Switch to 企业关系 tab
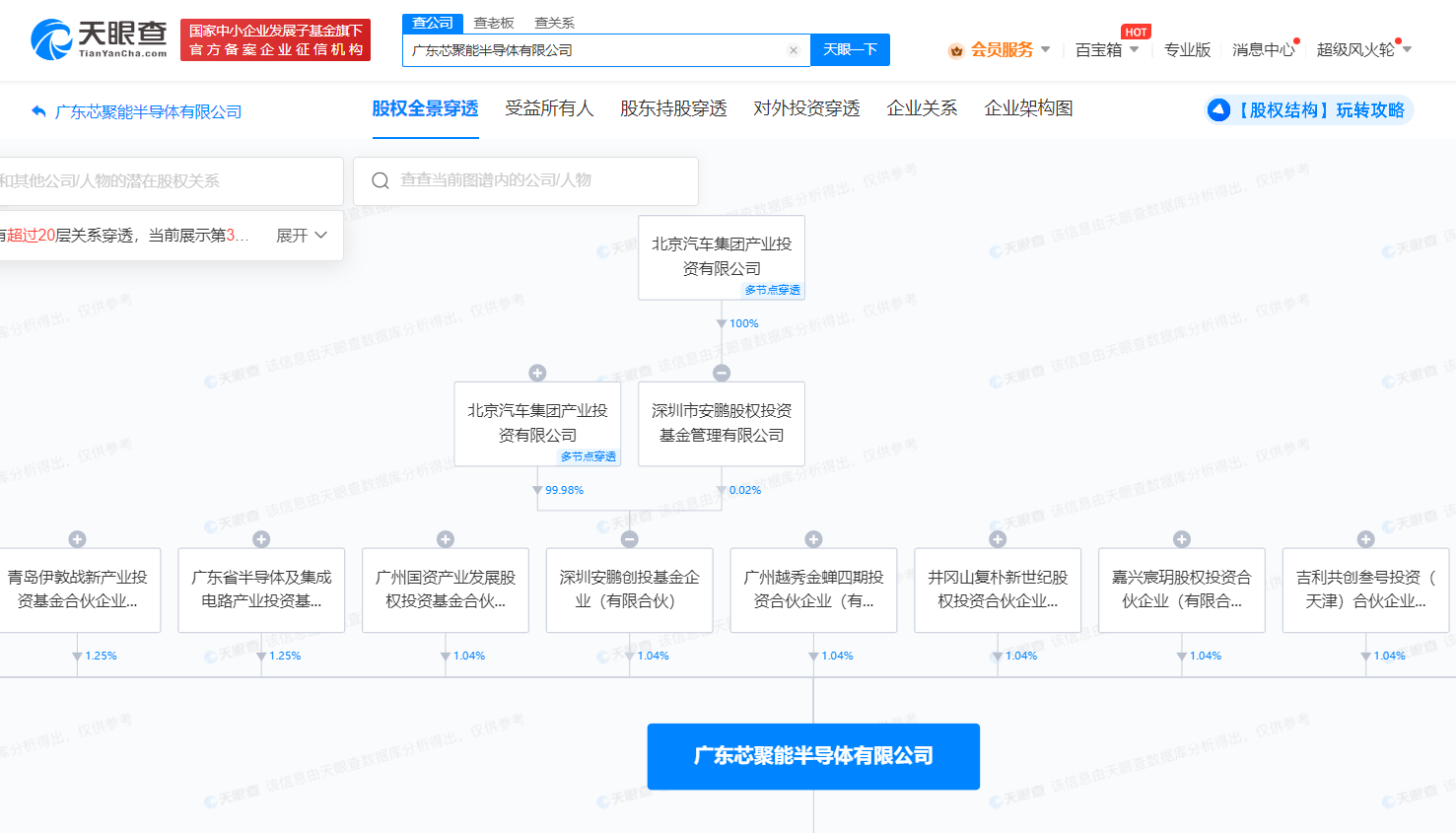 [x=922, y=108]
